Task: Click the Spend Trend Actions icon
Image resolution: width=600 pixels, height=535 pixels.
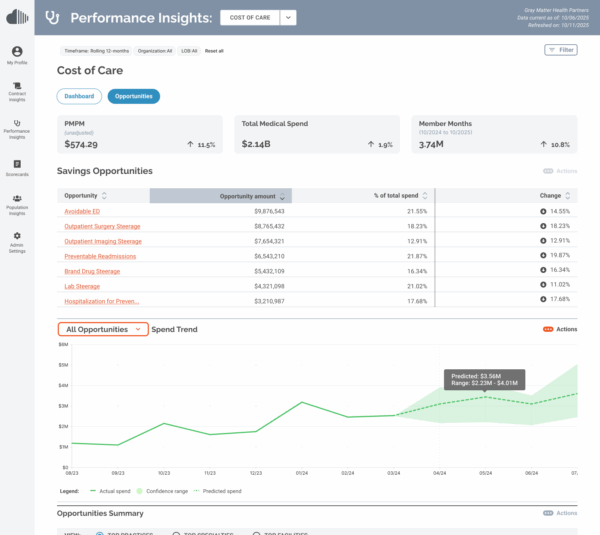Action: click(548, 329)
